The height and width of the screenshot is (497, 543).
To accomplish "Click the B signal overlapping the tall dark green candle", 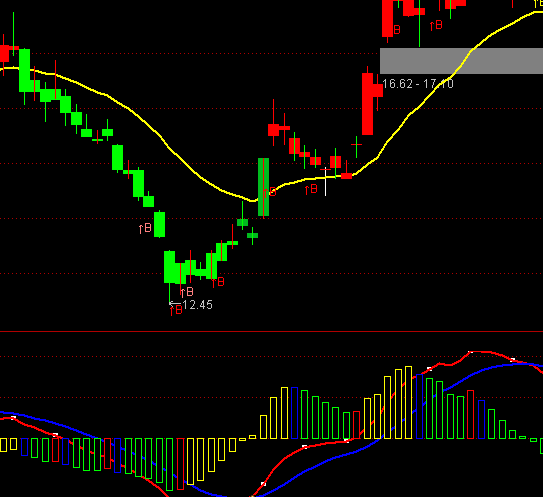I will tap(270, 192).
